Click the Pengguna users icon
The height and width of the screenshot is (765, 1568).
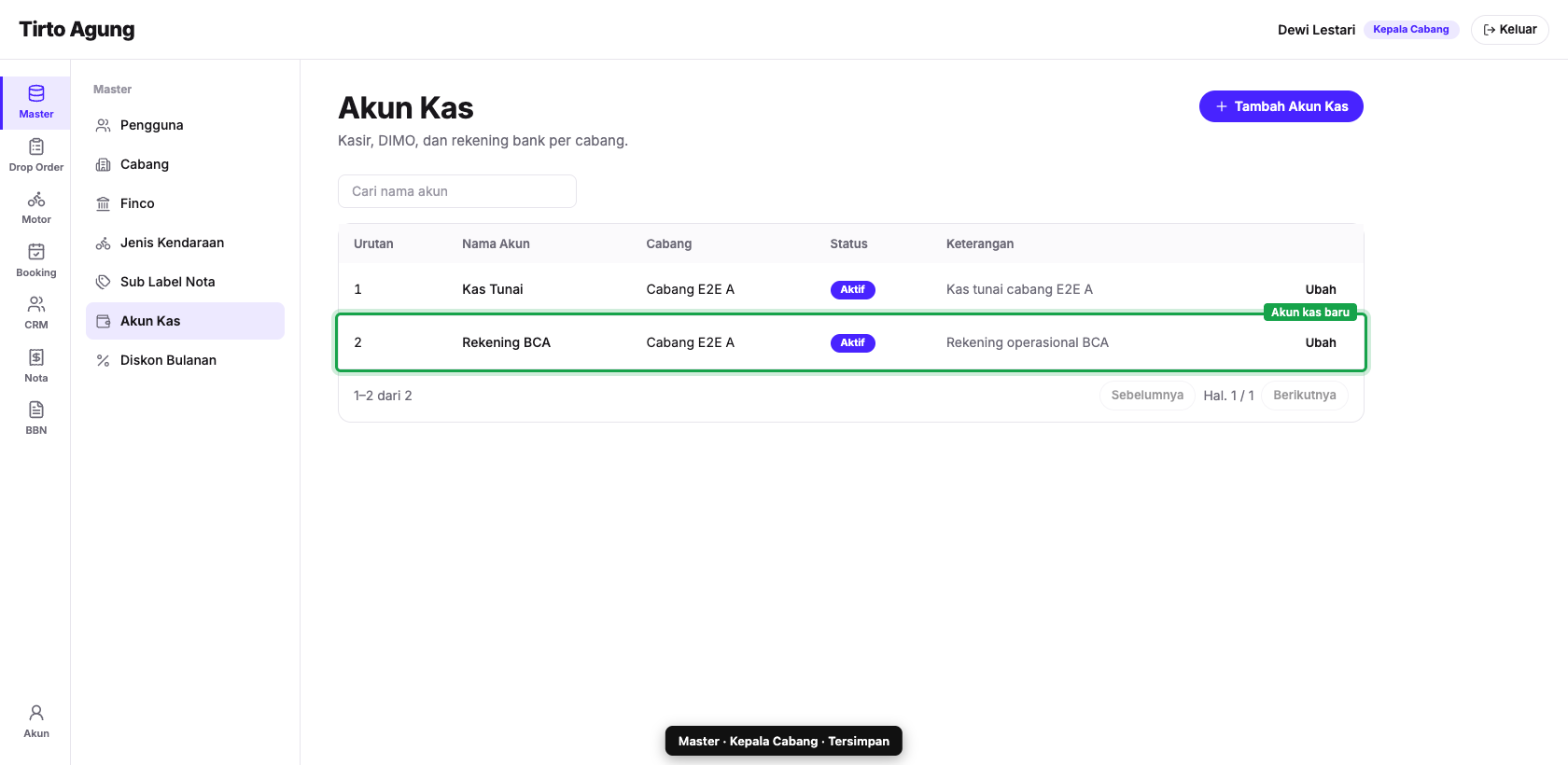104,125
